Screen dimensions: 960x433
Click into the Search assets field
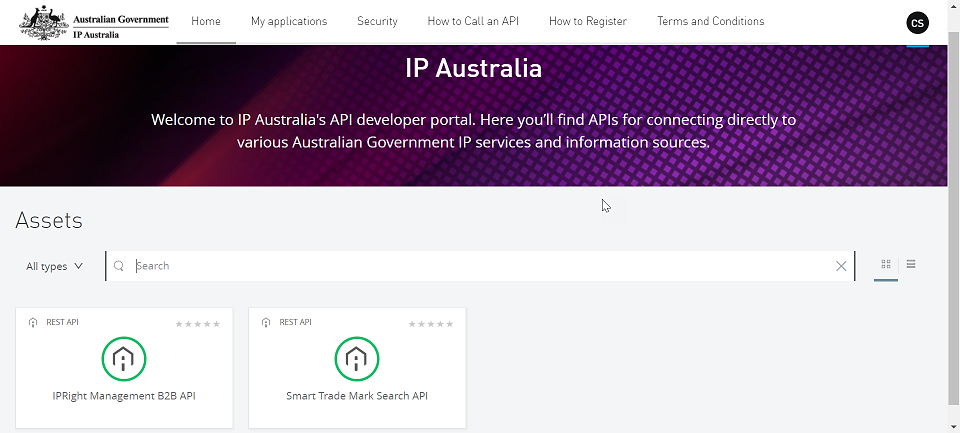pos(481,266)
